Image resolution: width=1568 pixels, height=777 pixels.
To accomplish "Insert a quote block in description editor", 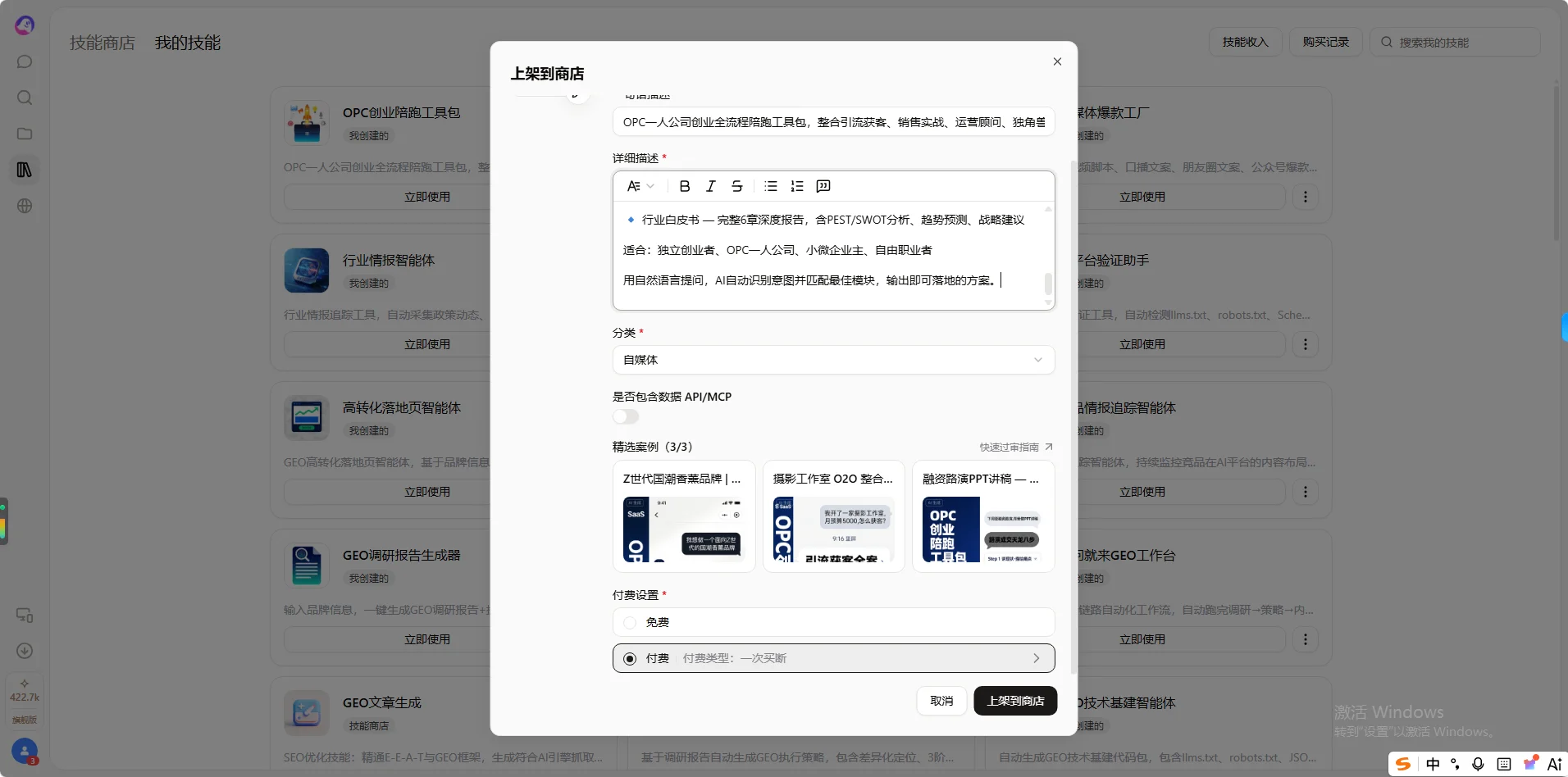I will 823,186.
